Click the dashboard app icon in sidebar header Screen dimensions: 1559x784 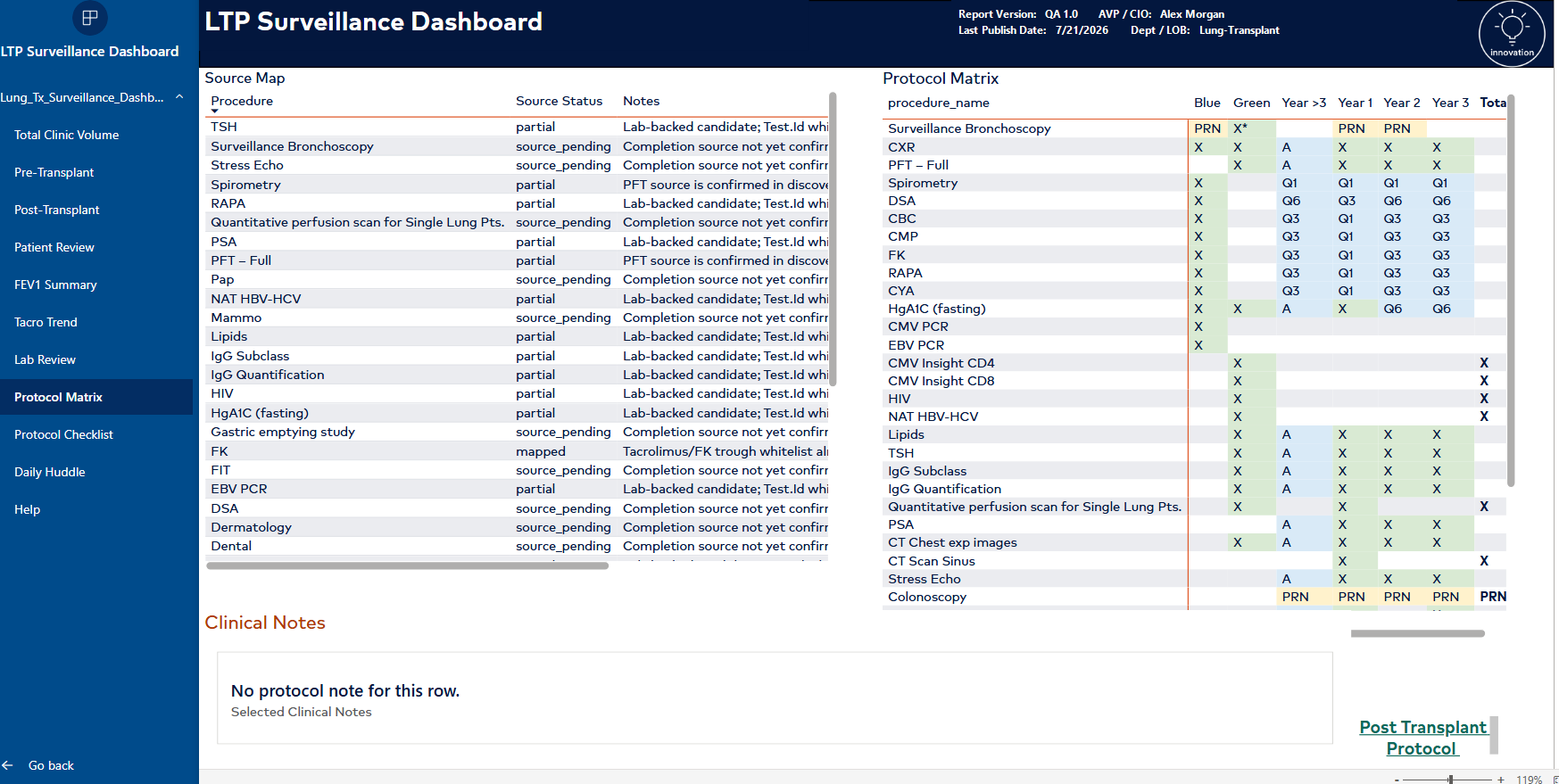(x=89, y=17)
